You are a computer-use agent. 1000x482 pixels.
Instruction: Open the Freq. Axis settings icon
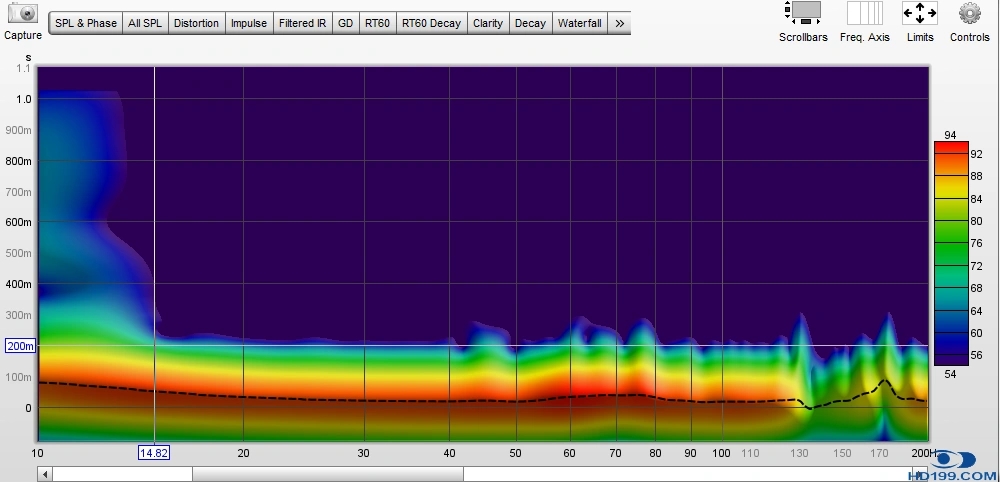(864, 13)
